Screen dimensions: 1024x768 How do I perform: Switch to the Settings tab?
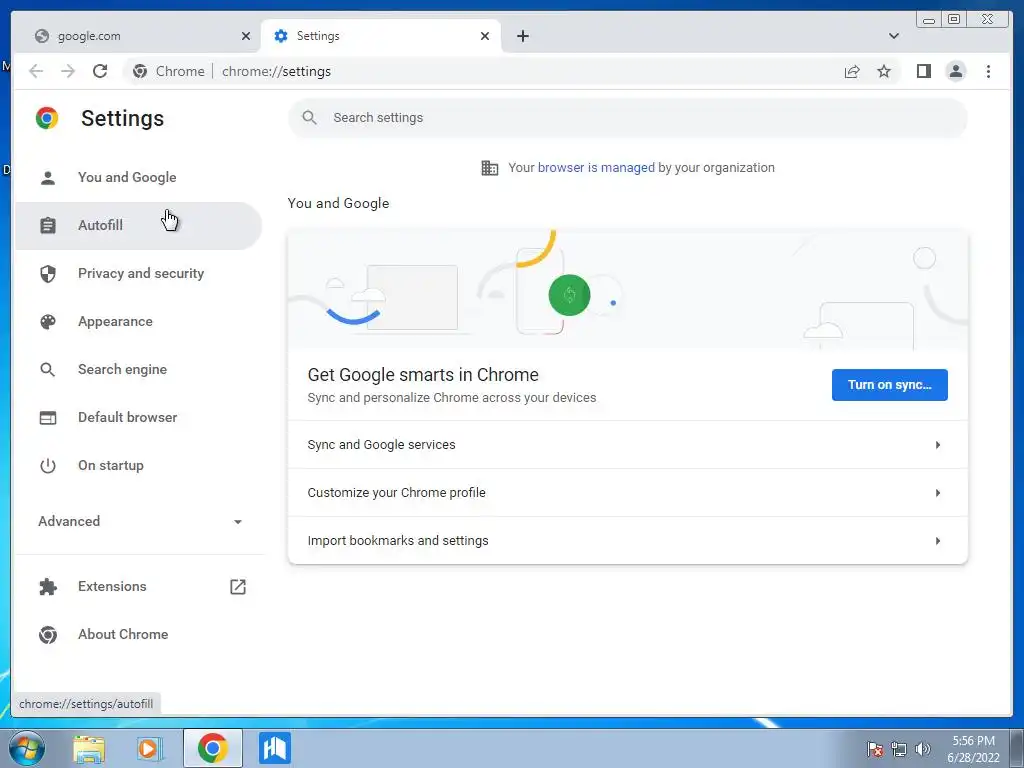click(x=381, y=36)
